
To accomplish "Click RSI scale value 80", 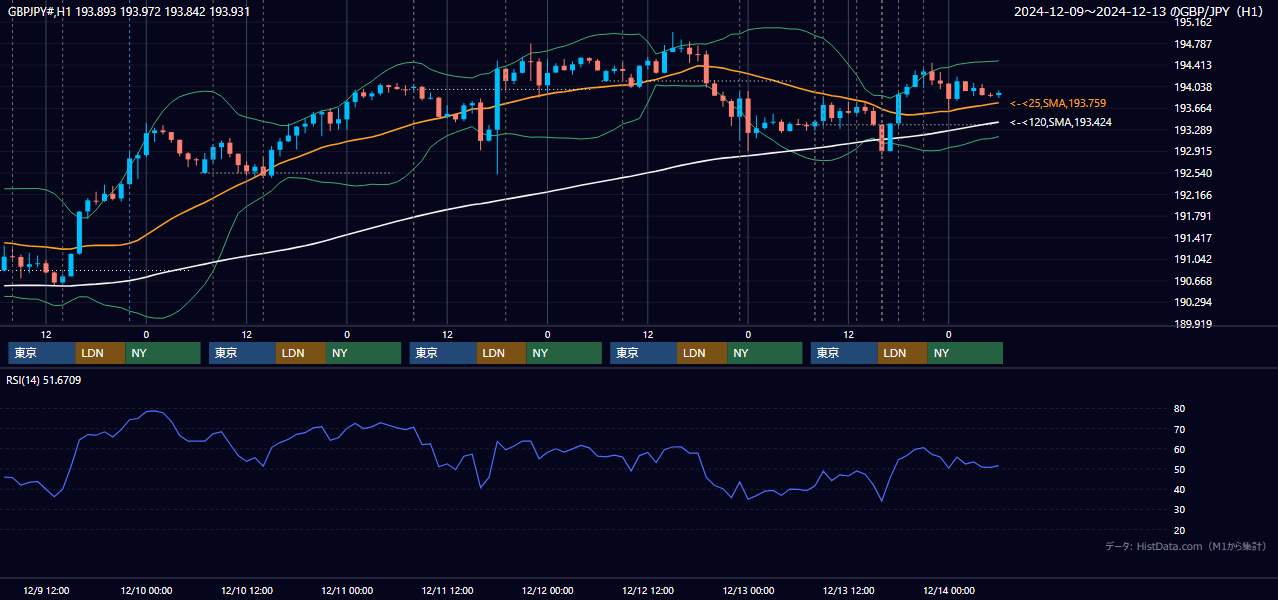I will (x=1180, y=409).
